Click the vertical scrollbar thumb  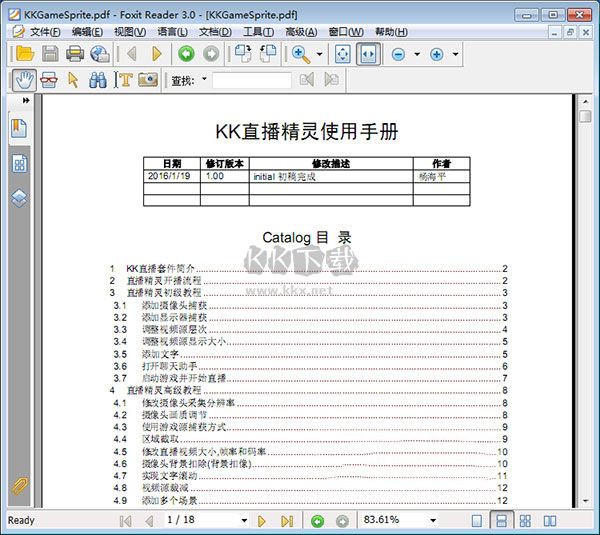click(585, 116)
